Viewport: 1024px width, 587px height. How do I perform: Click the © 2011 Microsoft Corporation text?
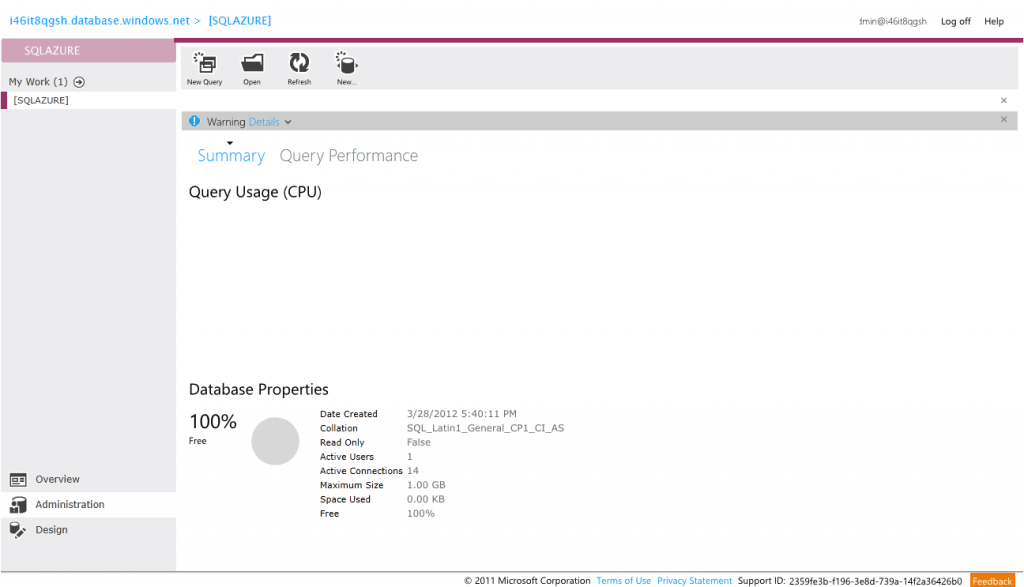[x=527, y=580]
